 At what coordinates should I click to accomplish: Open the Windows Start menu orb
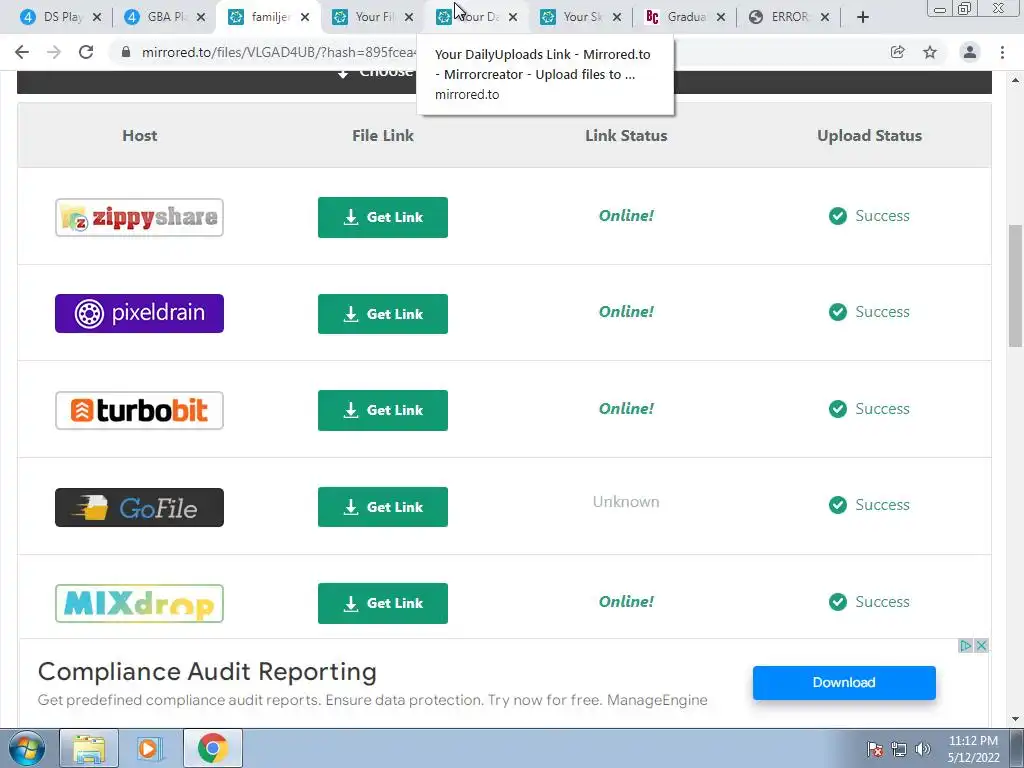[x=26, y=748]
